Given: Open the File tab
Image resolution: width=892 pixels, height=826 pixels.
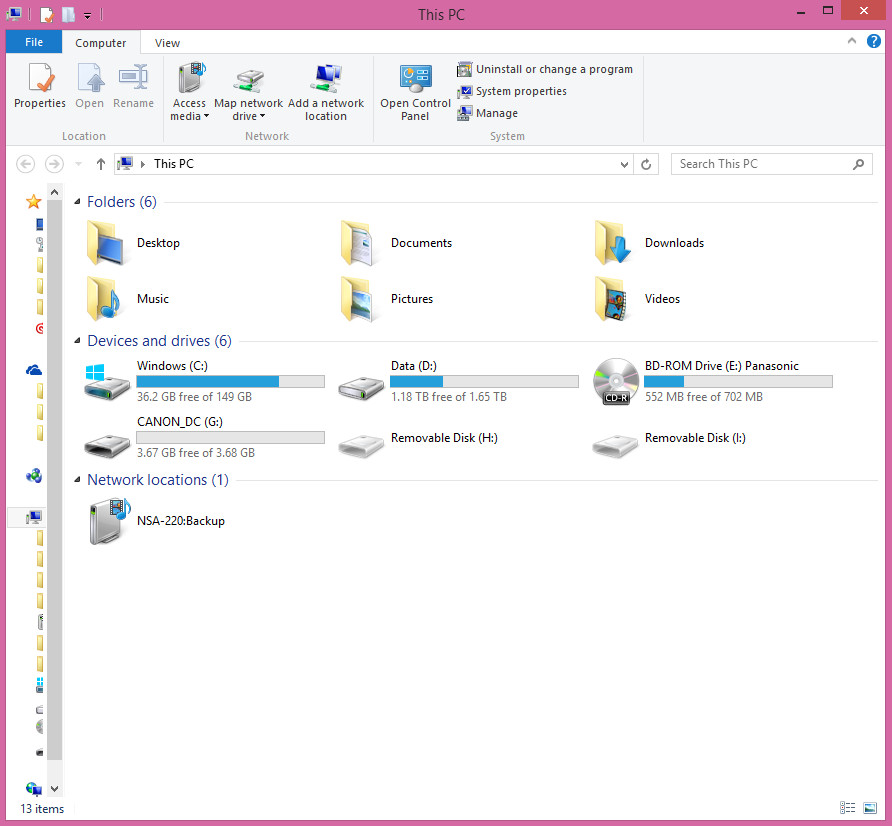Looking at the screenshot, I should [x=34, y=43].
